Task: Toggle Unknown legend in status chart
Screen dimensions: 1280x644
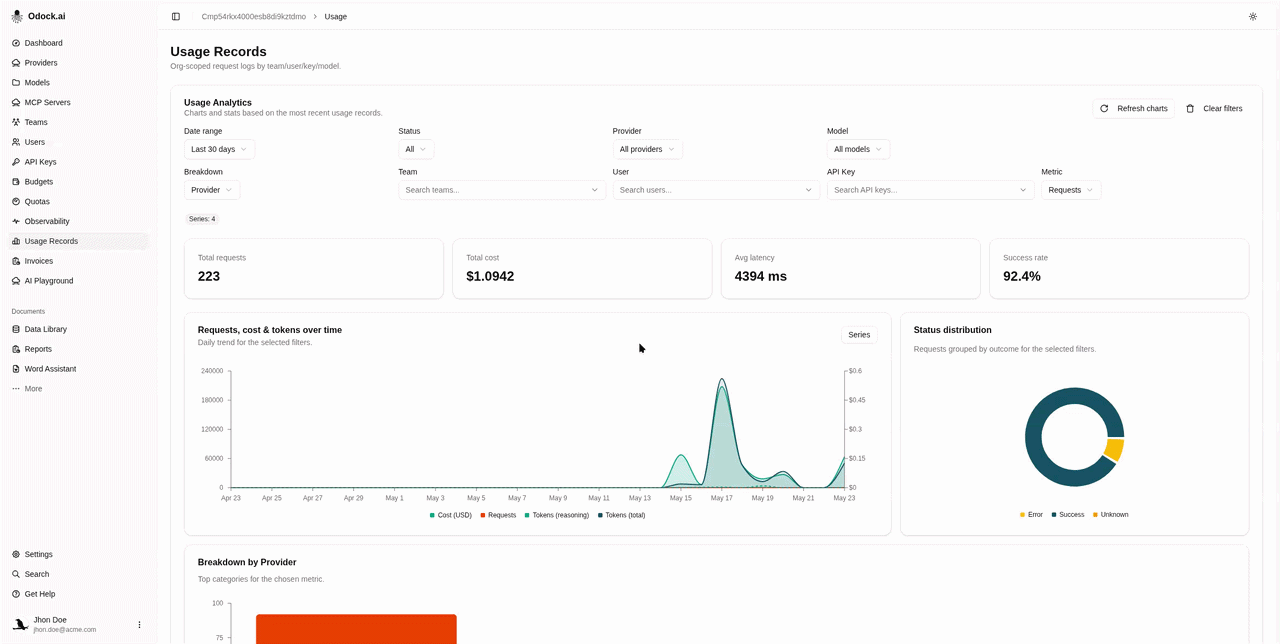Action: point(1111,515)
